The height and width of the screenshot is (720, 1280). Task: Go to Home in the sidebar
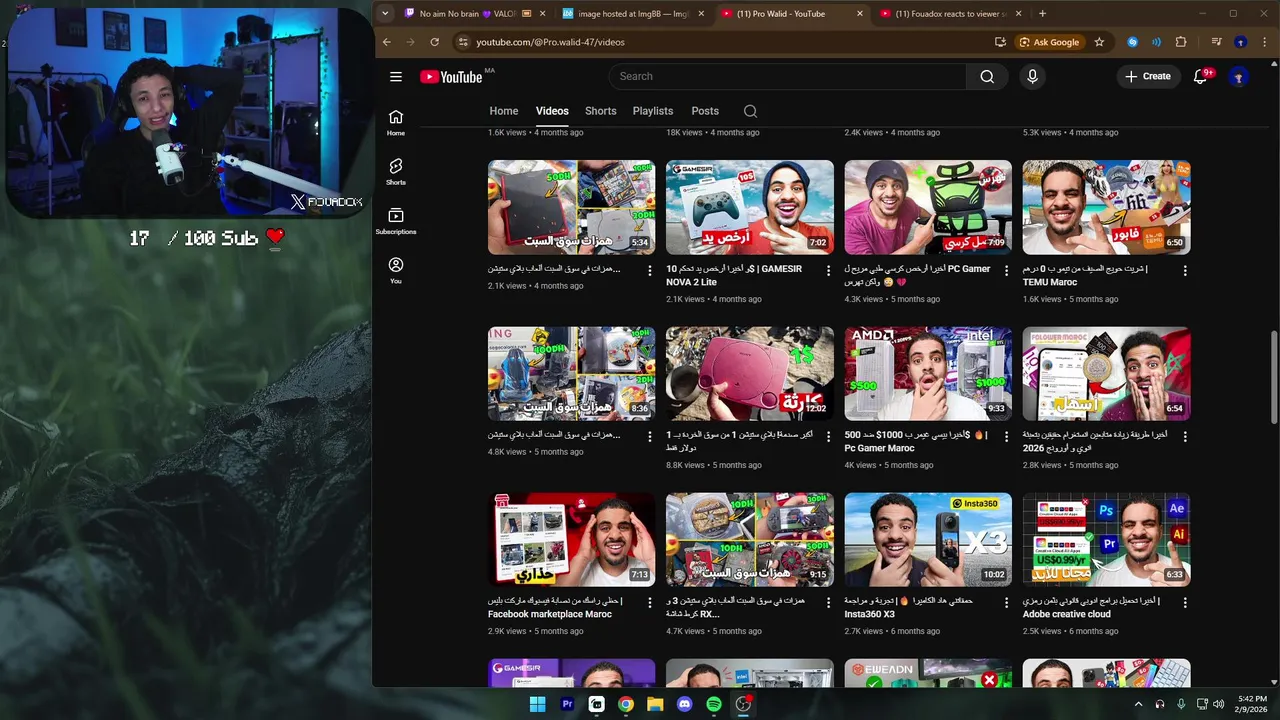396,123
